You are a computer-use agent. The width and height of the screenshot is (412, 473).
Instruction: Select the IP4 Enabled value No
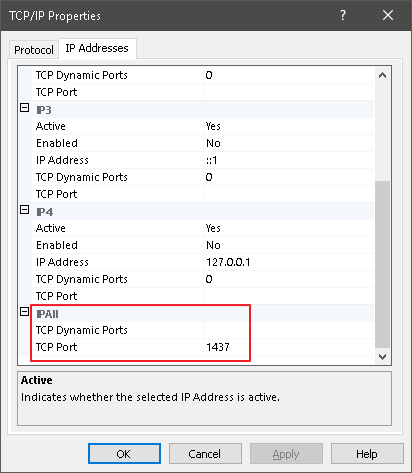coord(289,245)
